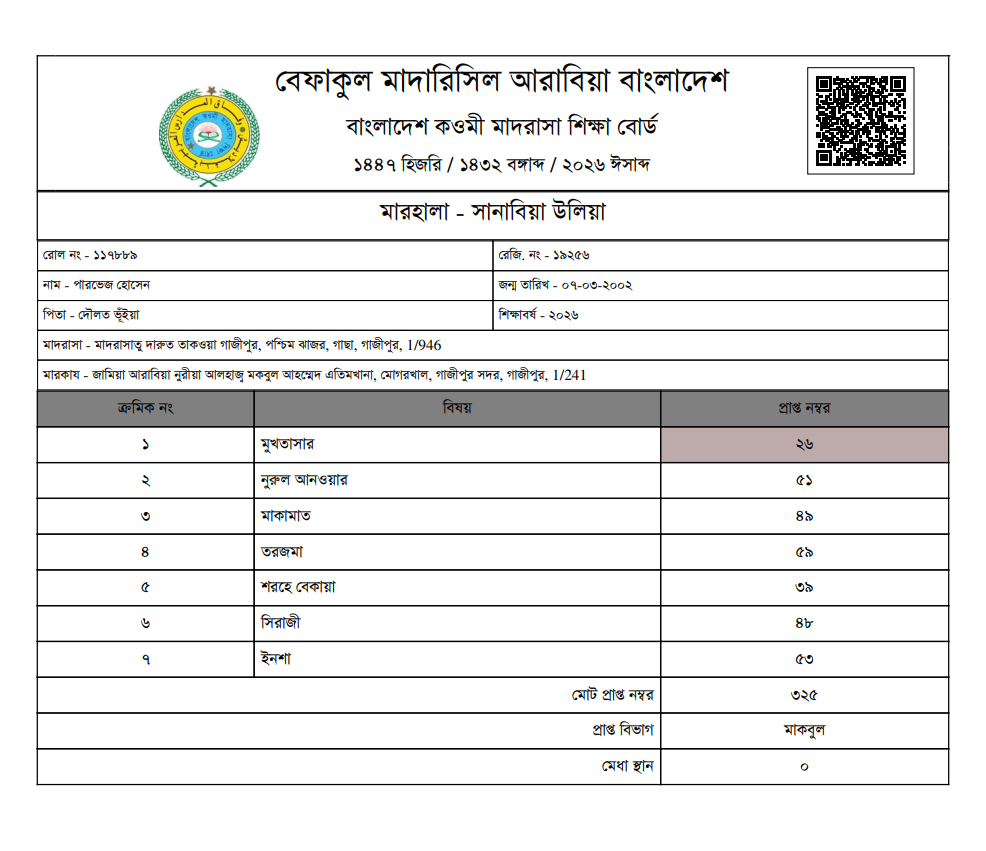This screenshot has height=851, width=986.
Task: Click the QR code in the header
Action: tap(860, 121)
